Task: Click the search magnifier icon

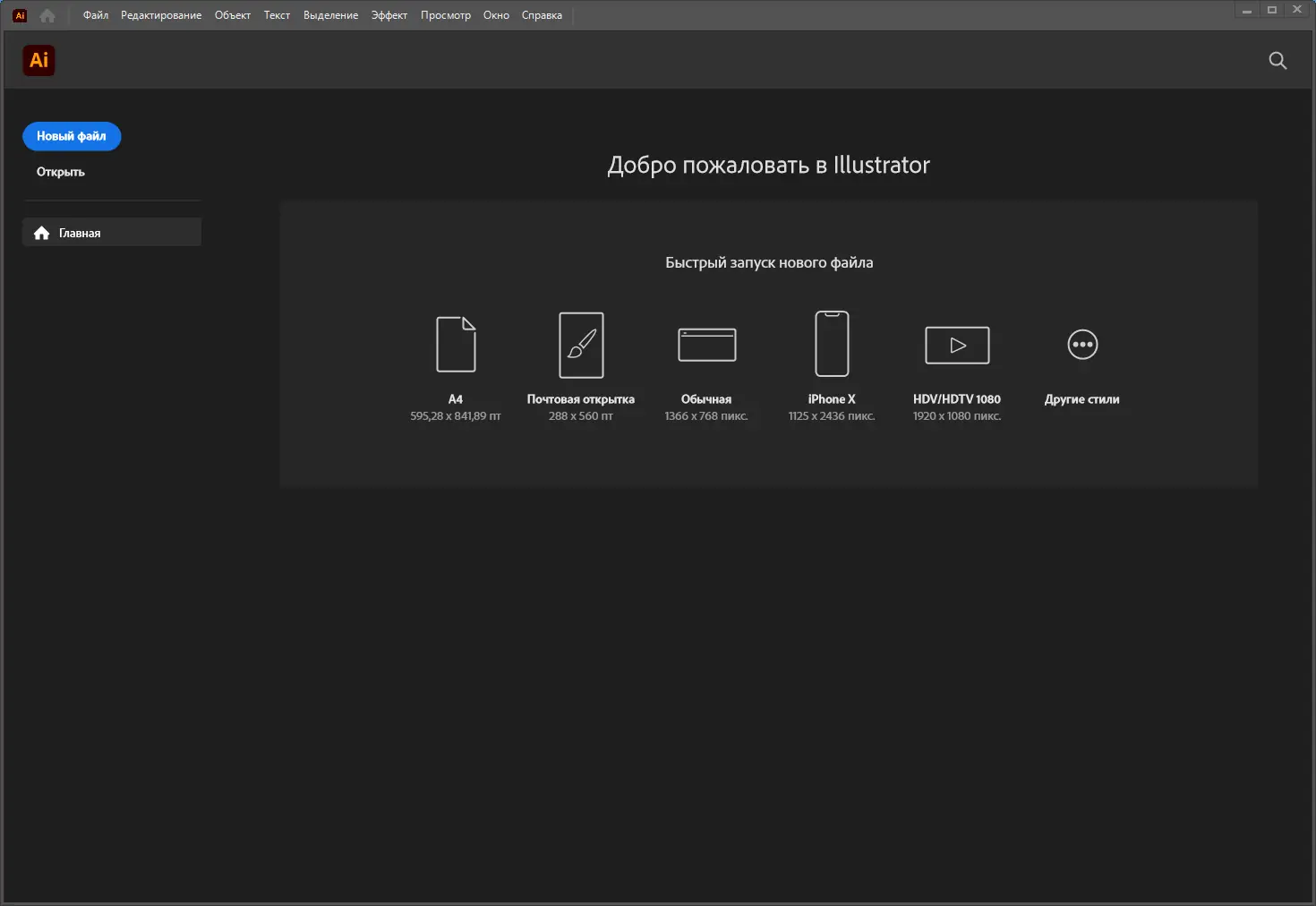Action: click(1278, 61)
